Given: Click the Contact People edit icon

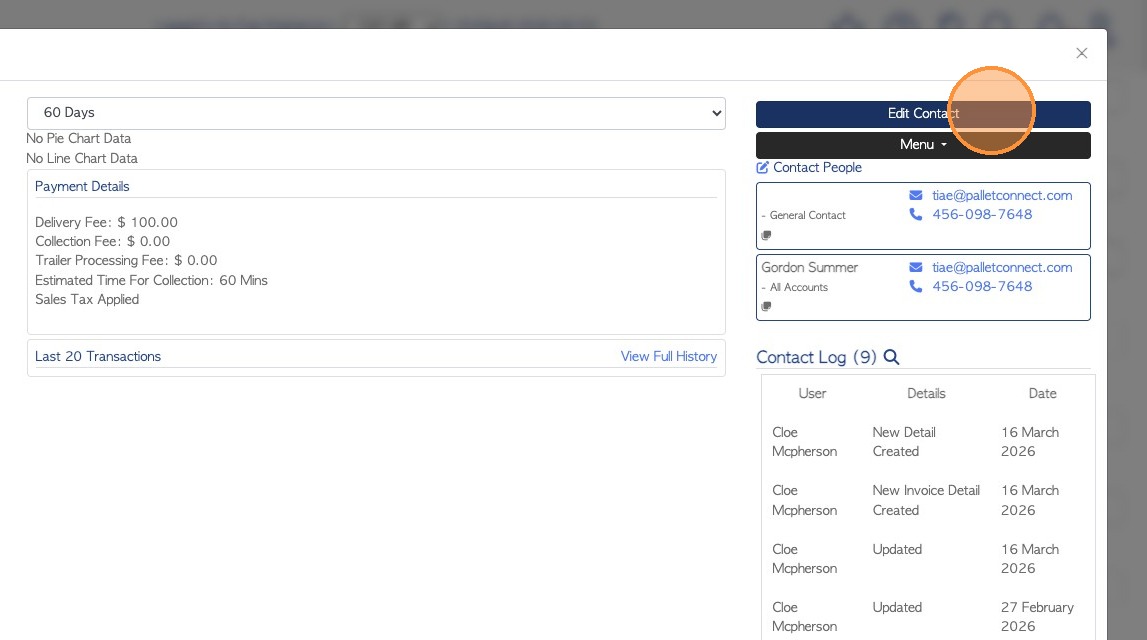Looking at the screenshot, I should coord(762,167).
